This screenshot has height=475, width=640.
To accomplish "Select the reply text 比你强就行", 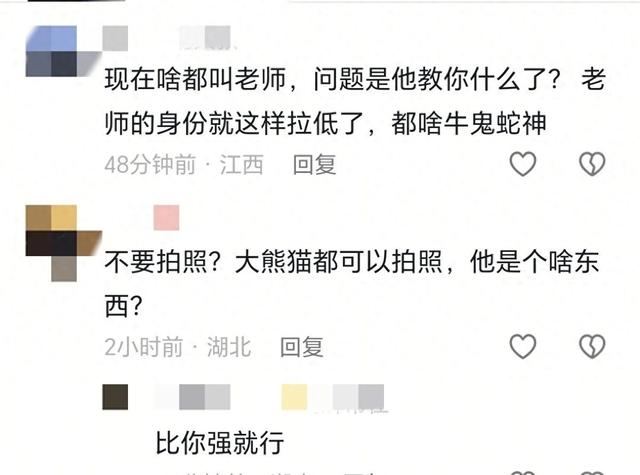I will [220, 442].
